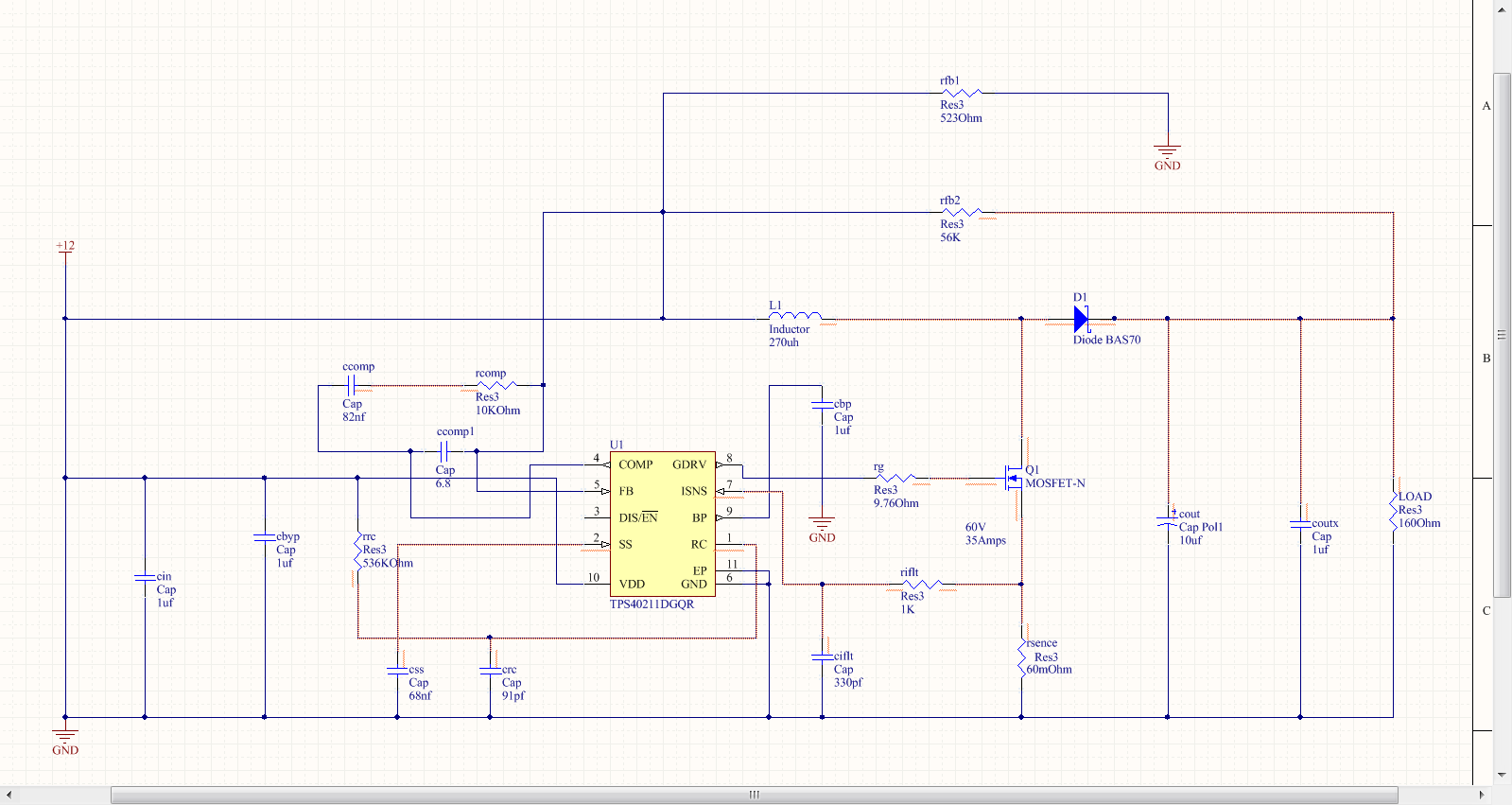Select the U1 TPS40211DGQR chip body
1512x805 pixels.
coord(662,524)
